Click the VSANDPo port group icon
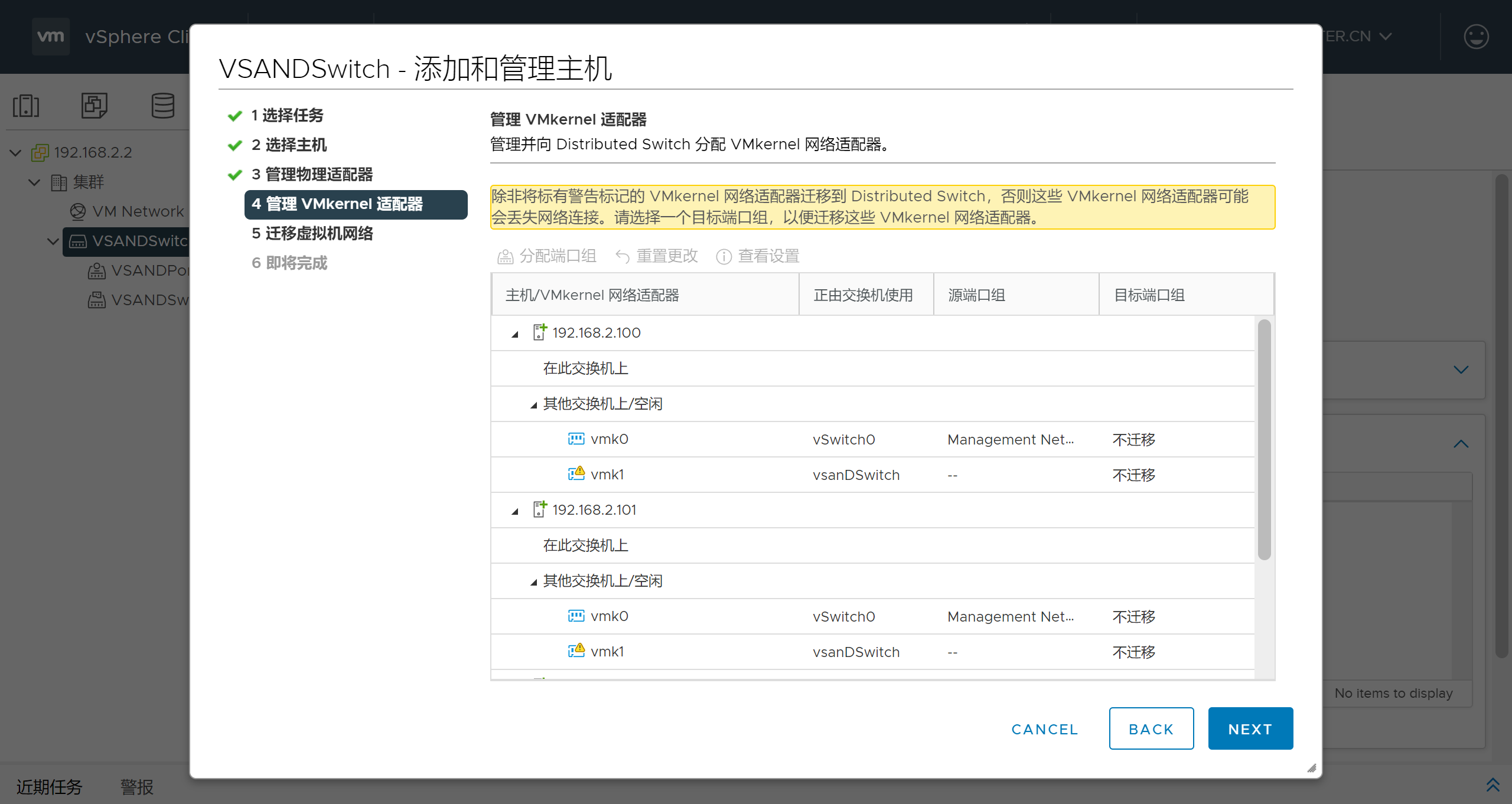The width and height of the screenshot is (1512, 804). click(x=96, y=271)
